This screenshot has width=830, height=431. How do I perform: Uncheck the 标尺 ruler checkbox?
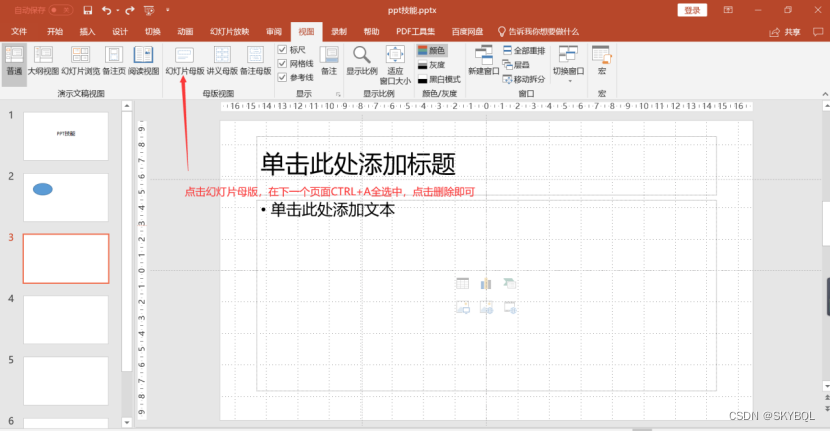point(282,50)
